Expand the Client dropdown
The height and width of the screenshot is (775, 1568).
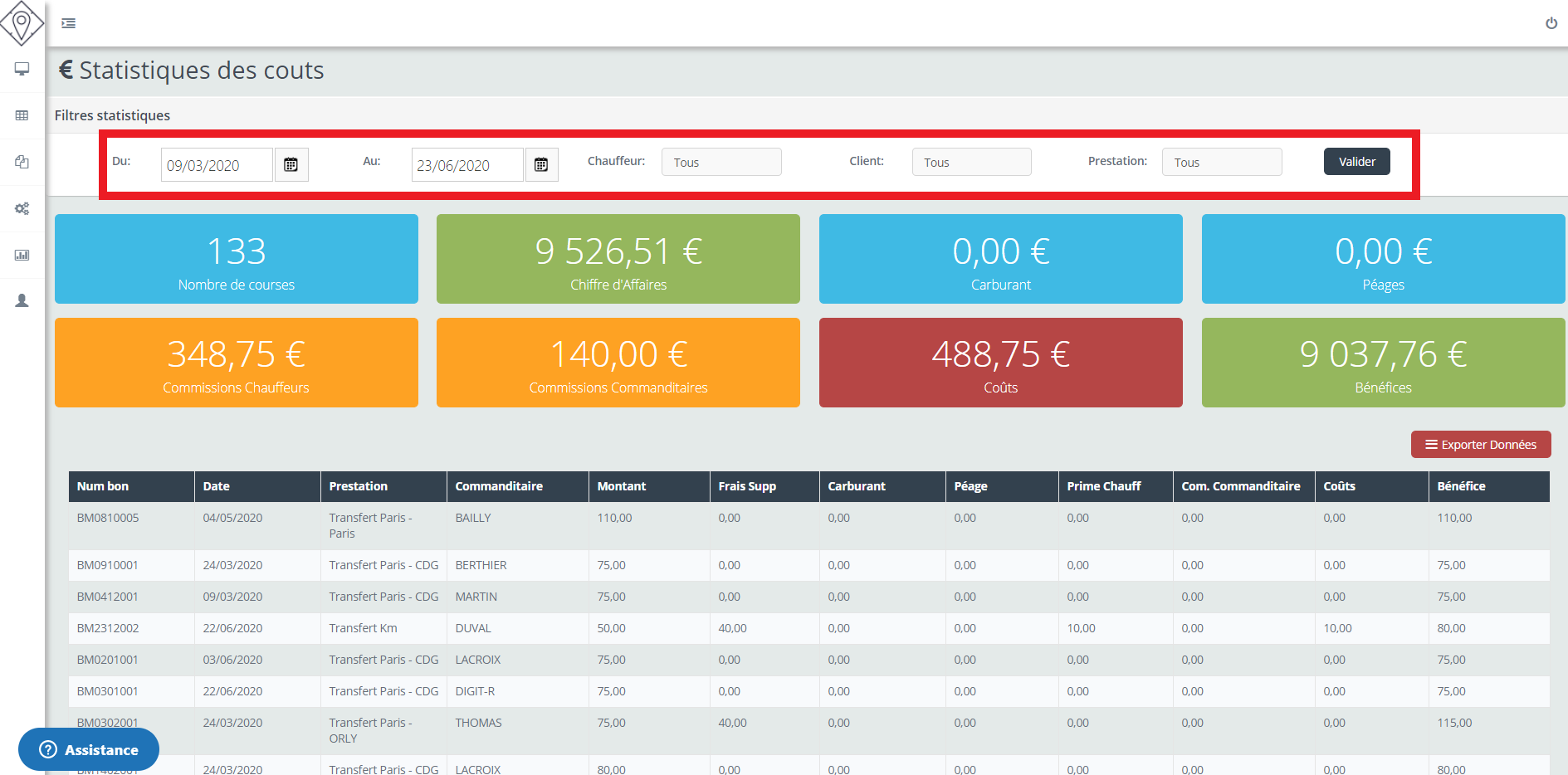click(971, 163)
